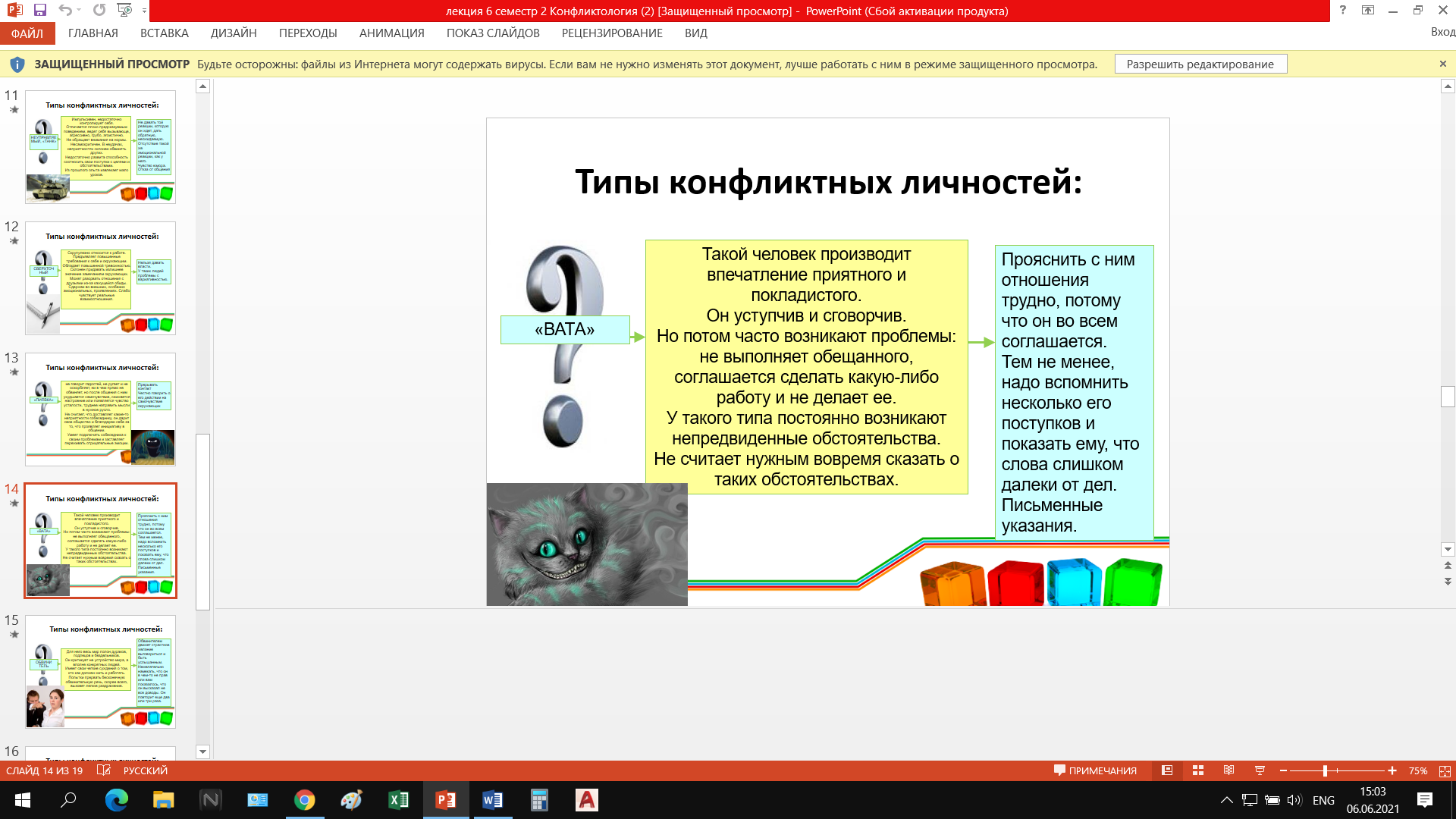1456x819 pixels.
Task: Click Вход sign-in link
Action: (1442, 32)
